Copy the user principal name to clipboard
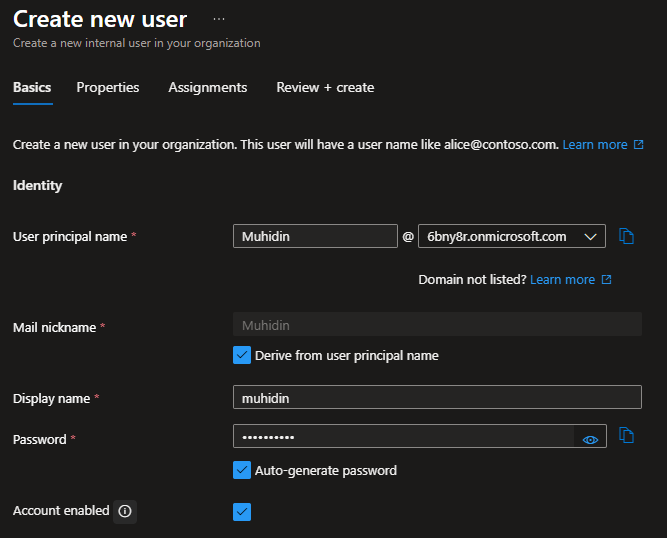 [627, 236]
